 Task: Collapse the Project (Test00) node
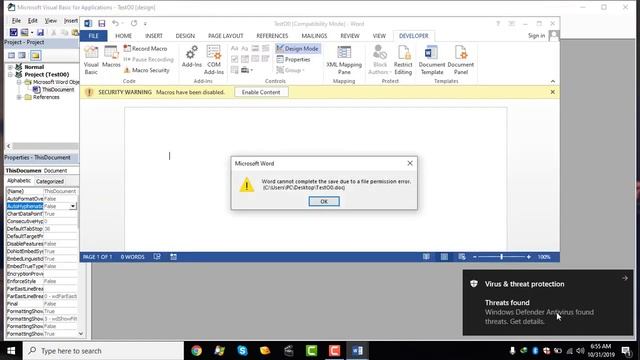10,75
